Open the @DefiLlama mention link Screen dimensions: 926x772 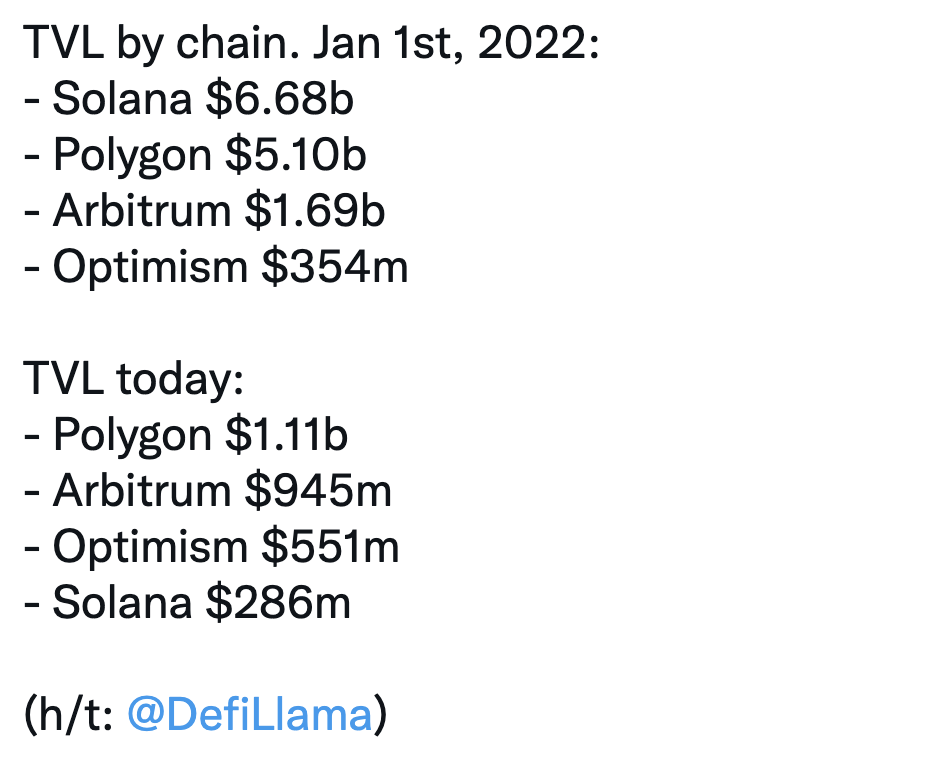click(x=249, y=716)
